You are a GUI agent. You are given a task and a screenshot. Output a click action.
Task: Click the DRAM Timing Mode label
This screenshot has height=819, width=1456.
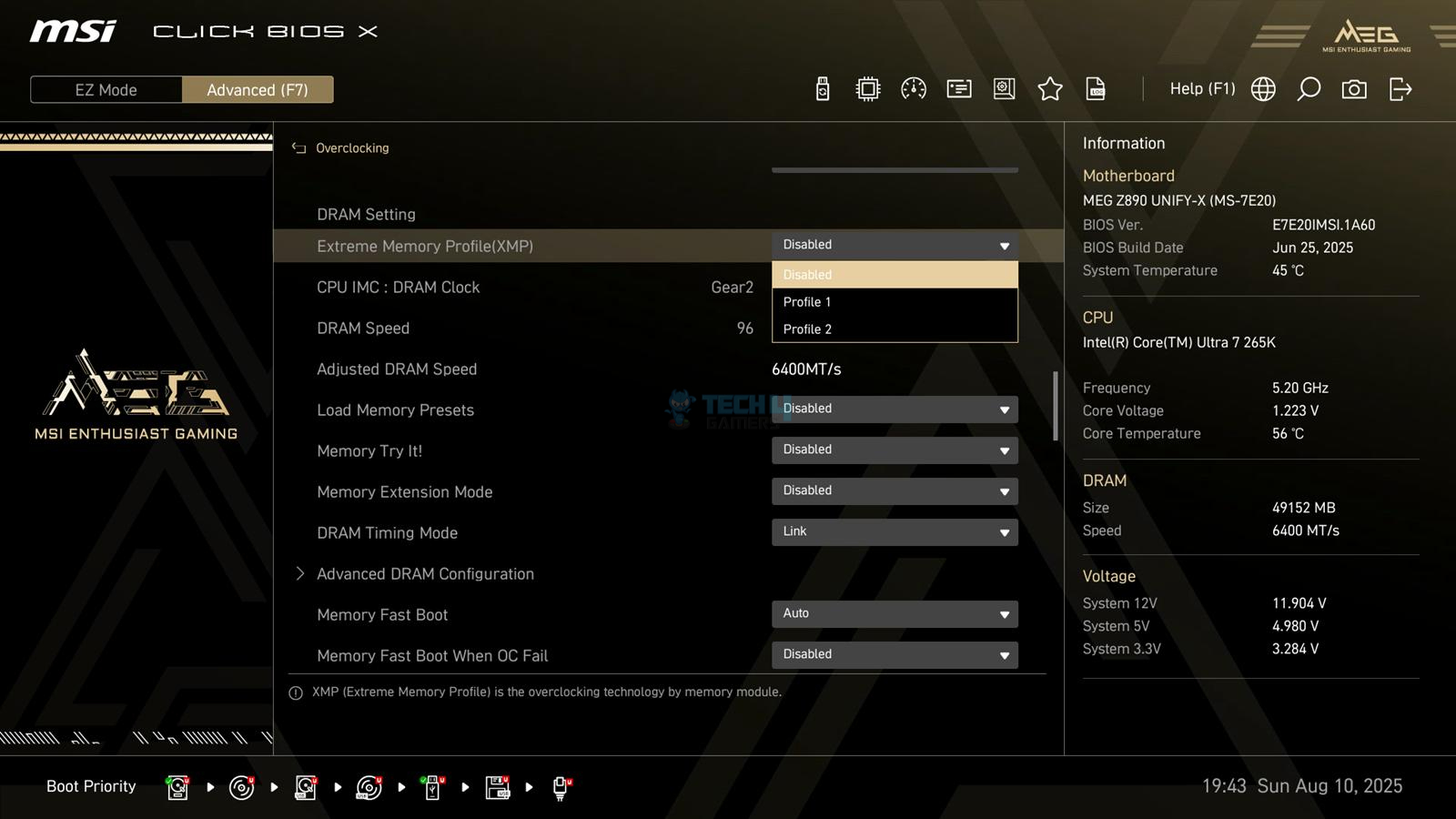387,533
